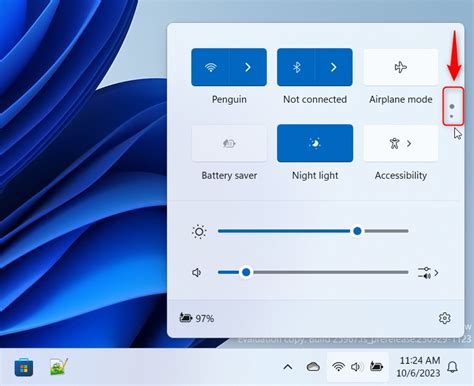
Task: Open the Settings gear in quick settings
Action: (444, 318)
